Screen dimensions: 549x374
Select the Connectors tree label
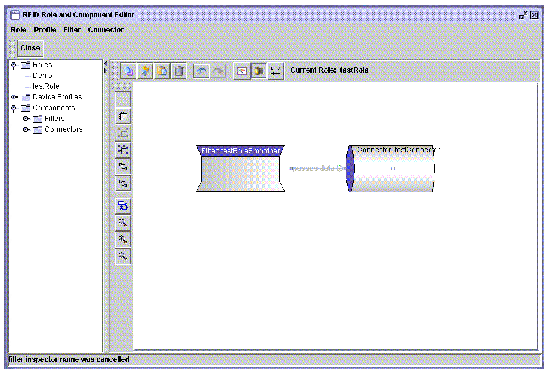click(63, 130)
